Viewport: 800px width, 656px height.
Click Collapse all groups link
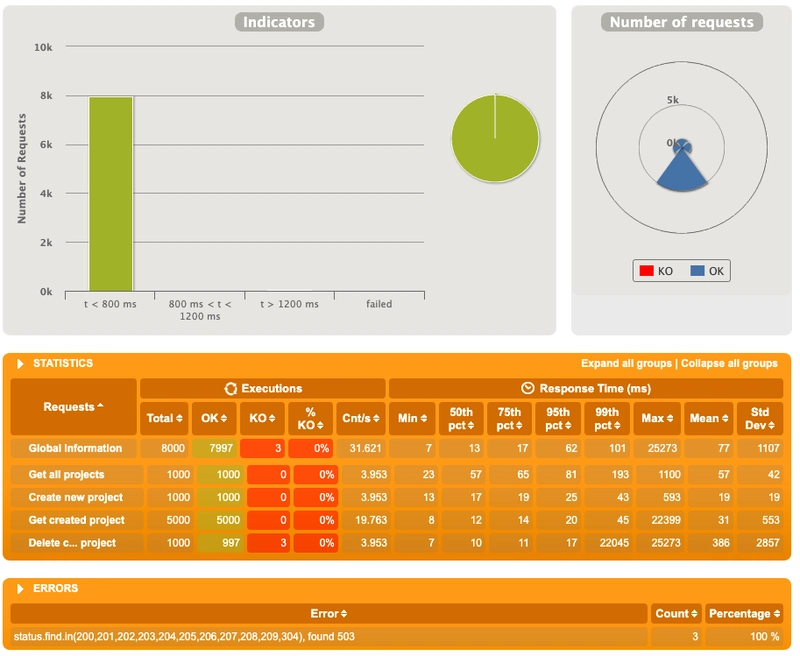click(x=729, y=364)
